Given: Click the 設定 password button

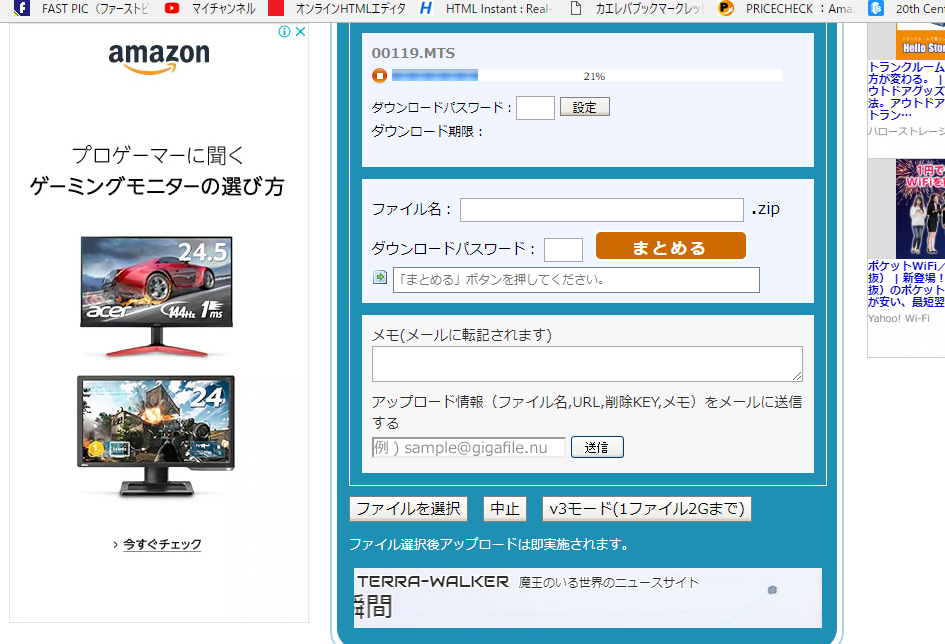Looking at the screenshot, I should pos(585,107).
